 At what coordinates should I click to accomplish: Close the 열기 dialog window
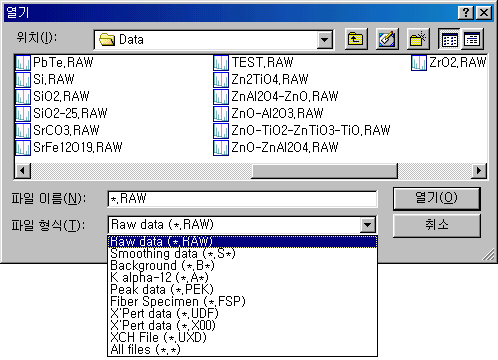point(484,13)
